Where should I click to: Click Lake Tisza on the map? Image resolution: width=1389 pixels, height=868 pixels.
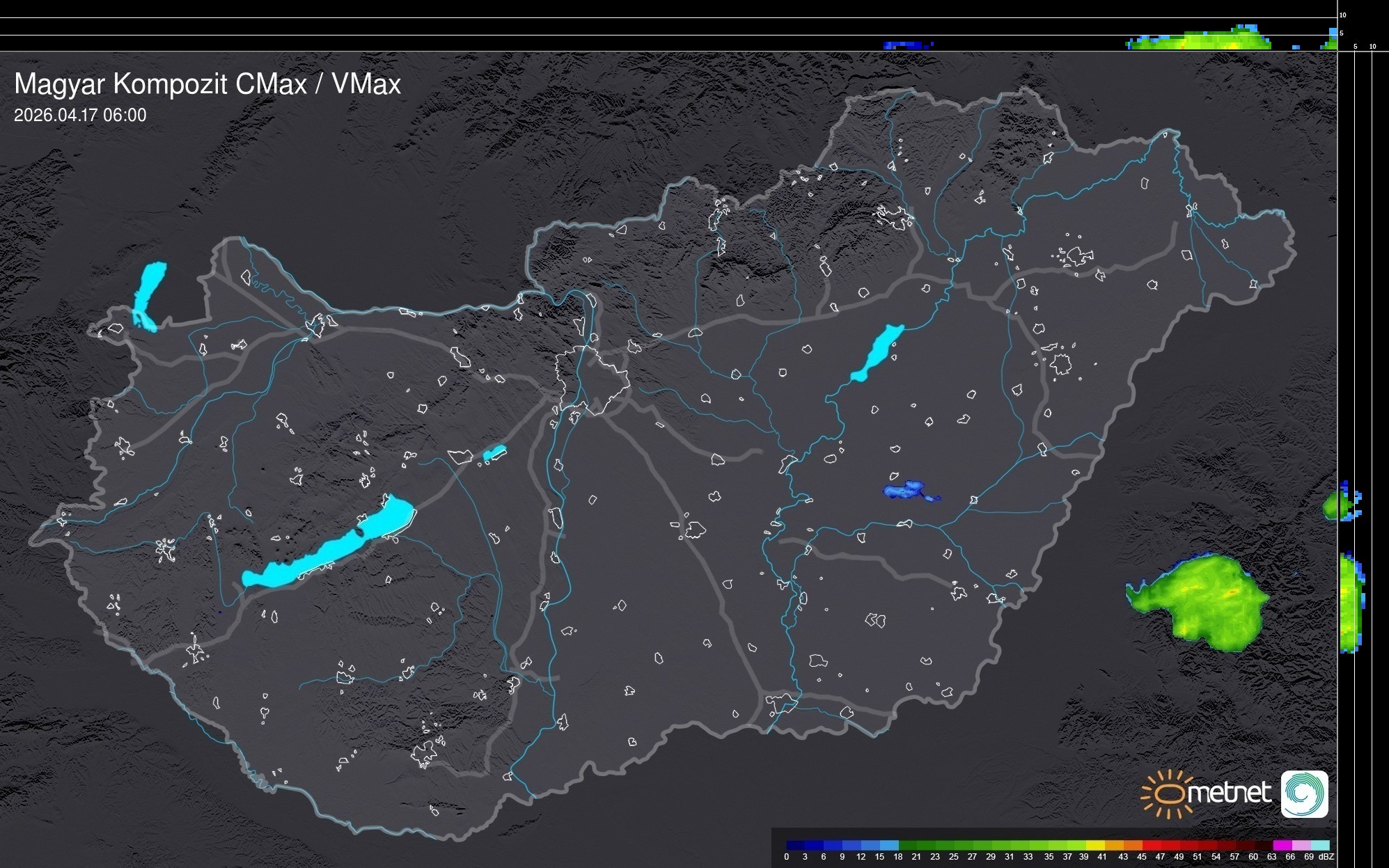[x=877, y=352]
